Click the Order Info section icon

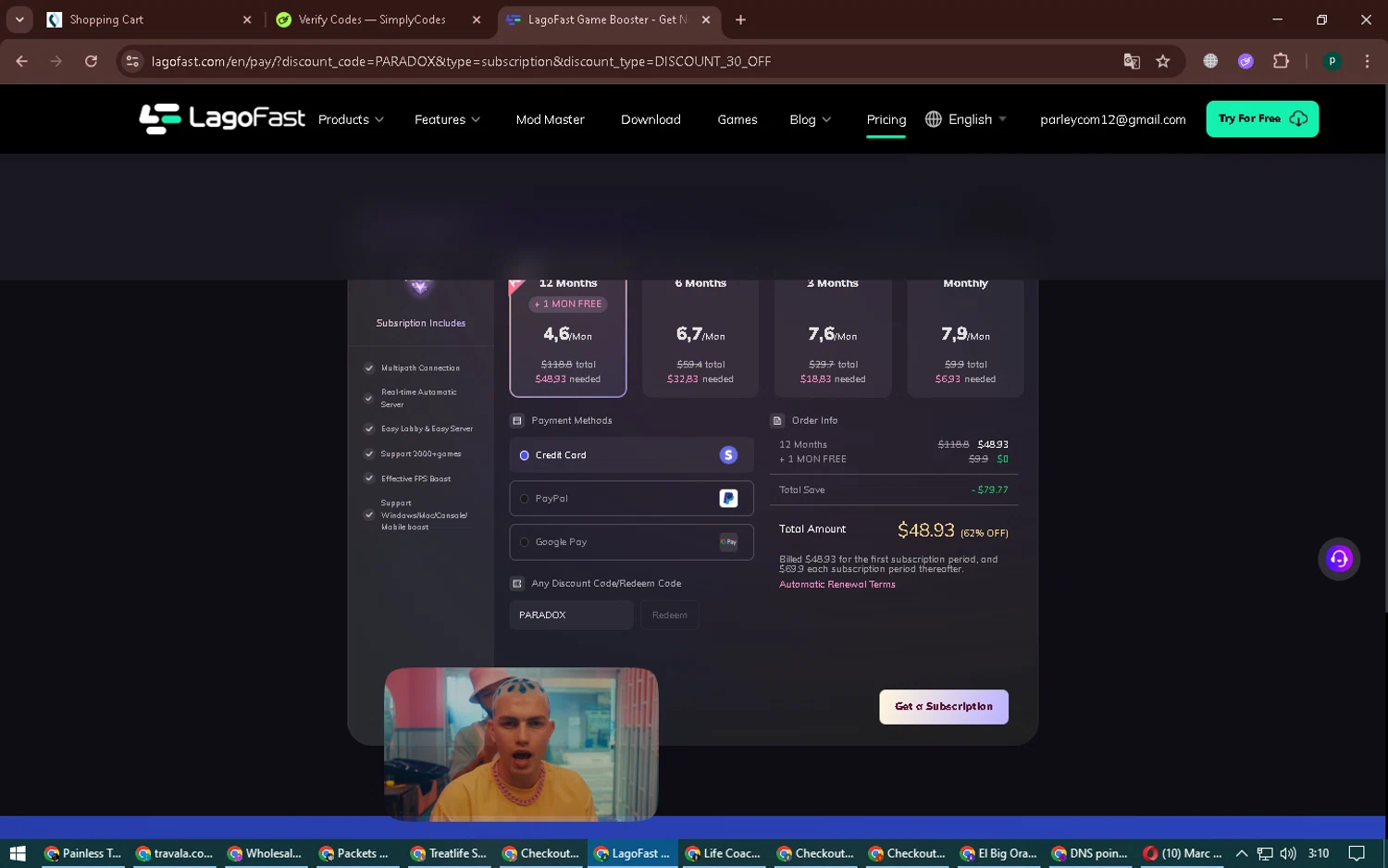point(777,421)
